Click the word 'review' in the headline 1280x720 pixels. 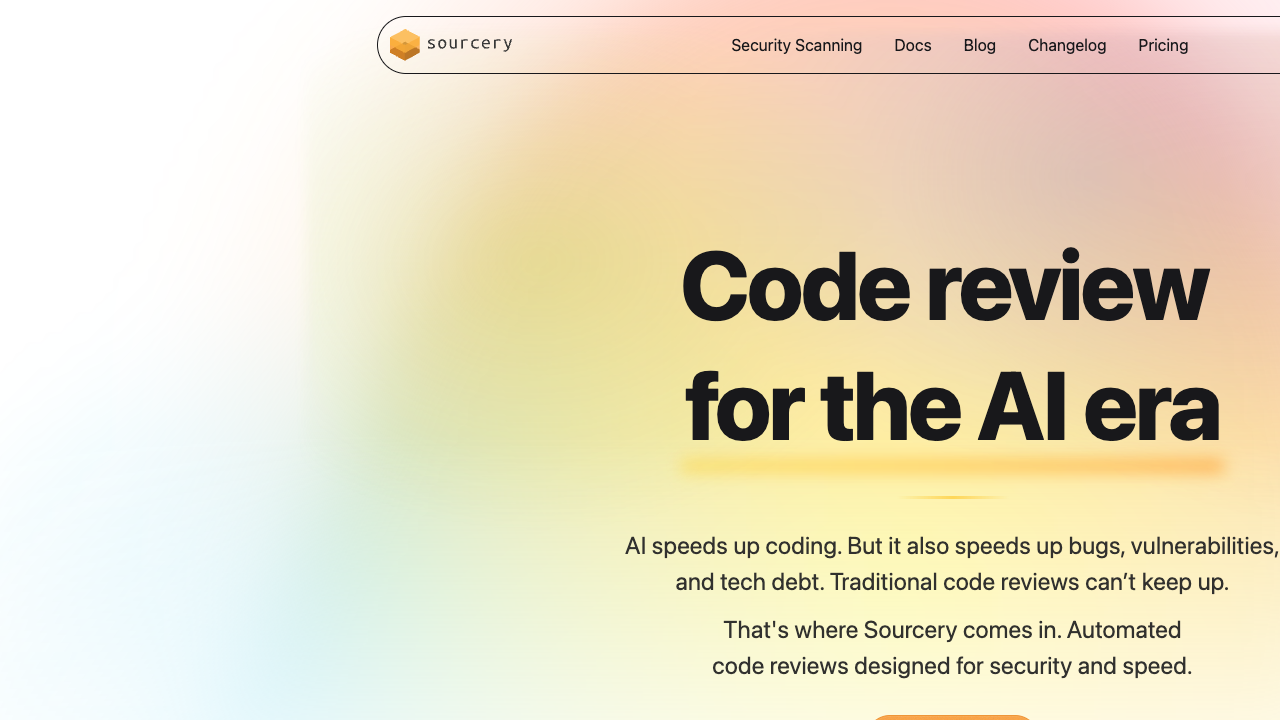[x=1066, y=287]
